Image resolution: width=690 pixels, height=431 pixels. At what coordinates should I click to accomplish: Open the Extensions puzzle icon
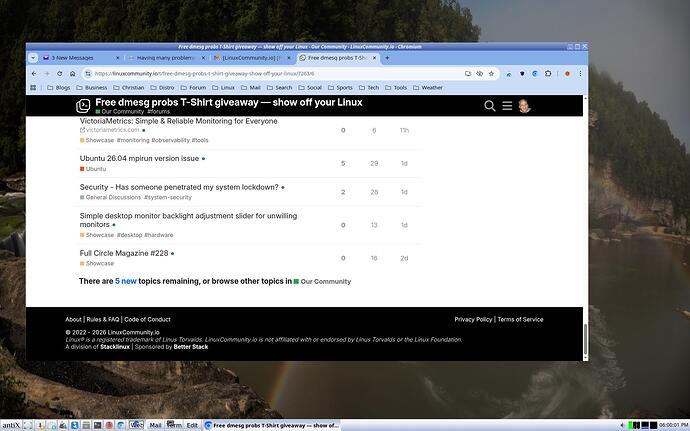click(548, 74)
